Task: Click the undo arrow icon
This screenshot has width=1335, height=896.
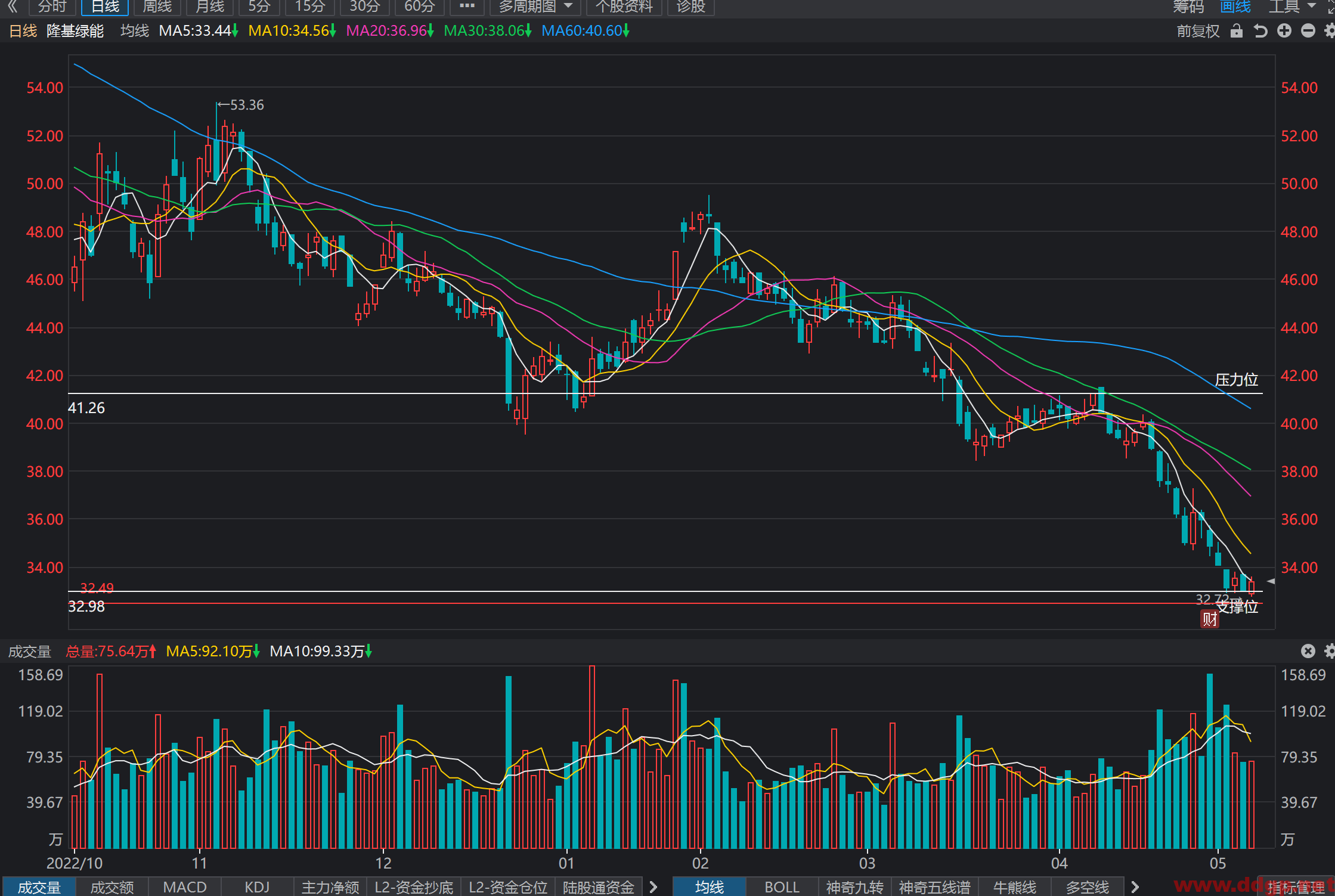Action: (1260, 31)
